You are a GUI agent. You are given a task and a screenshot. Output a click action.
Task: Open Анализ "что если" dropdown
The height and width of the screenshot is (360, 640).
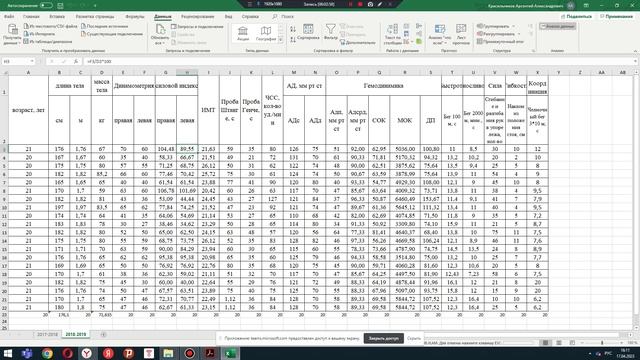(440, 34)
